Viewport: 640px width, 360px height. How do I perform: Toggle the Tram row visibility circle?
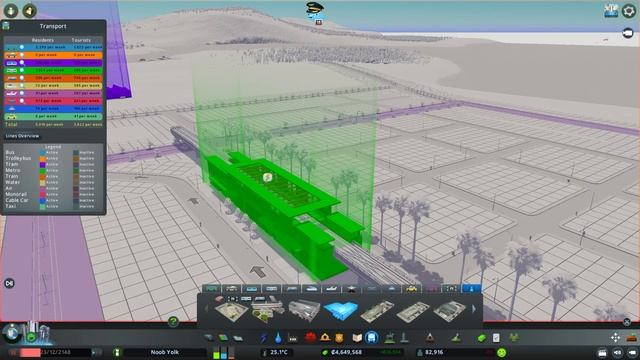(x=22, y=62)
